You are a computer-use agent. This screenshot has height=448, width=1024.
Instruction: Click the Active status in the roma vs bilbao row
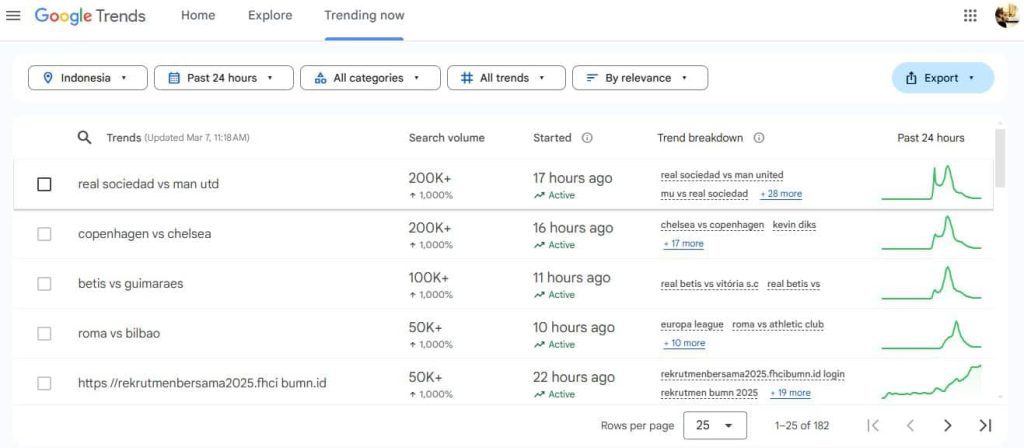coord(554,344)
